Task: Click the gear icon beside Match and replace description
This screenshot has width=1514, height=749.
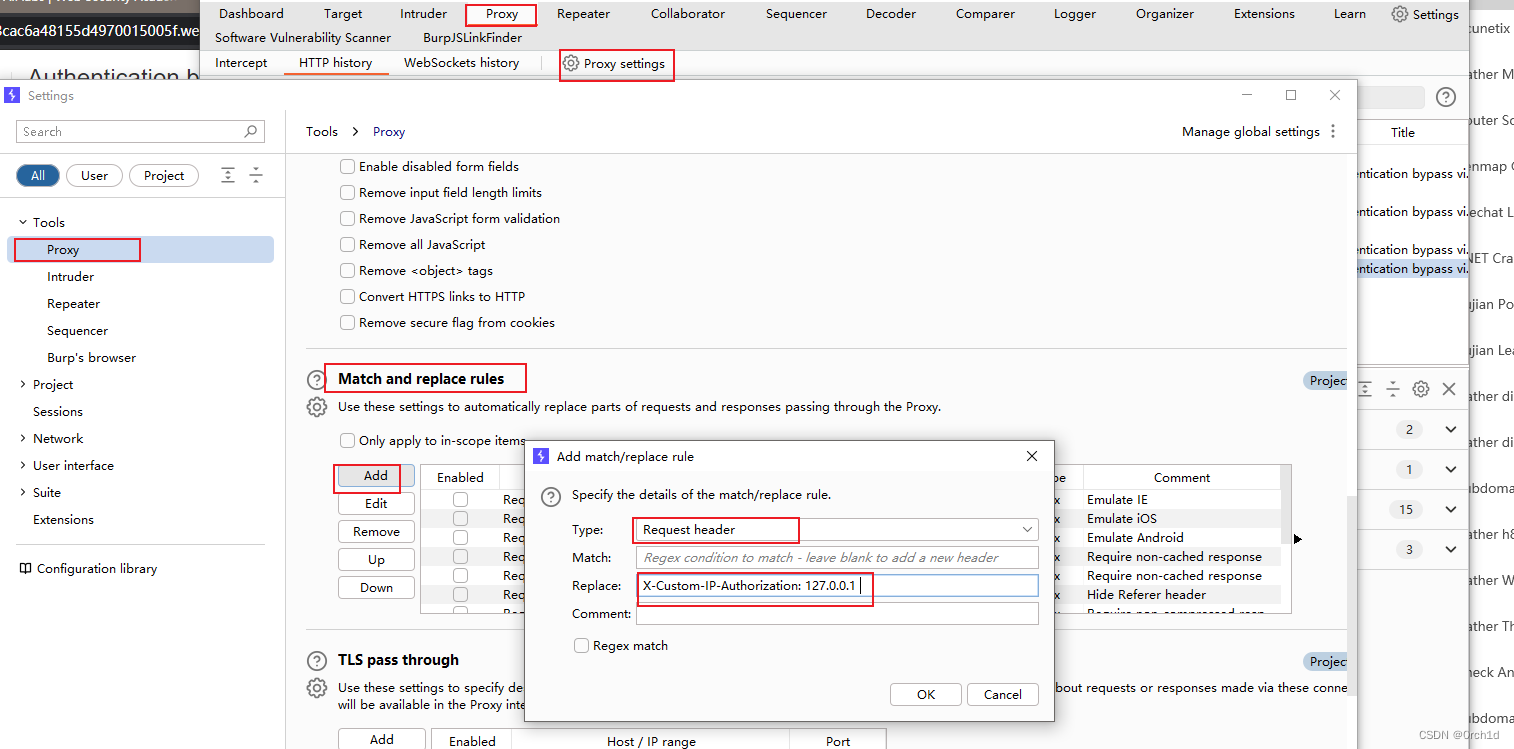Action: click(x=317, y=407)
